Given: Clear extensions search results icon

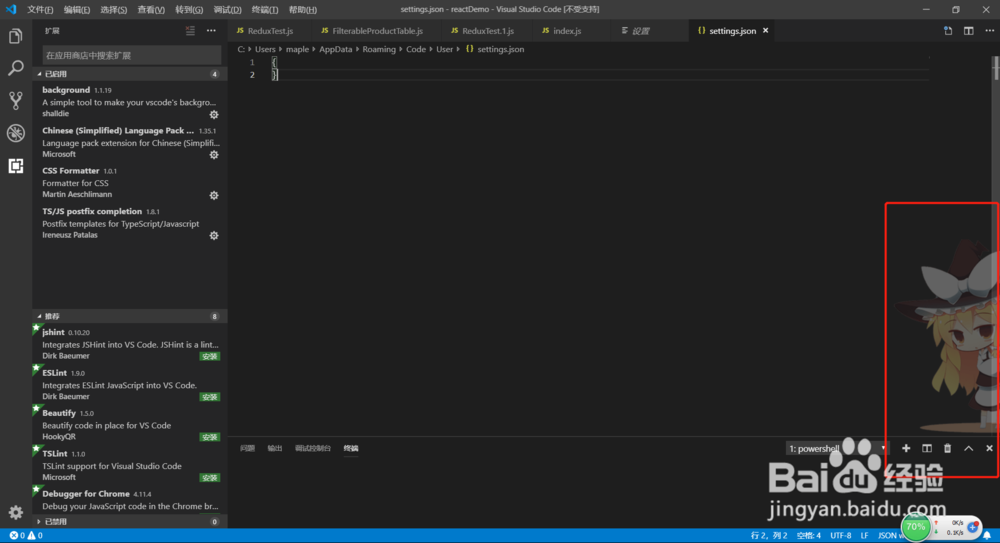Looking at the screenshot, I should tap(190, 31).
